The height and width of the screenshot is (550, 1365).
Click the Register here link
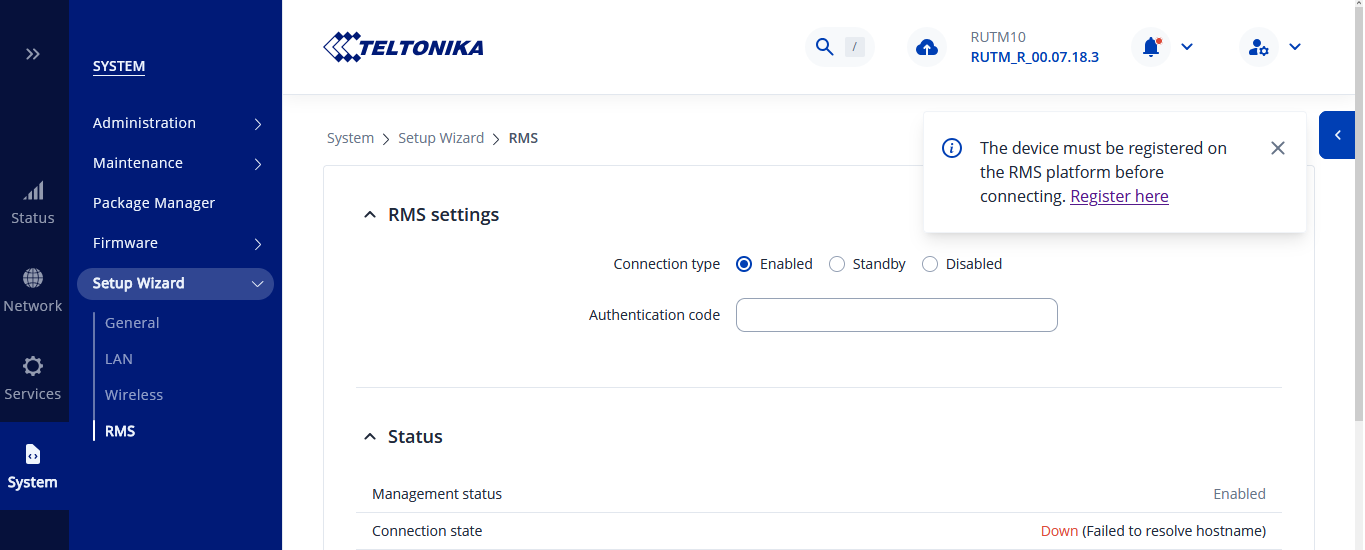1119,196
